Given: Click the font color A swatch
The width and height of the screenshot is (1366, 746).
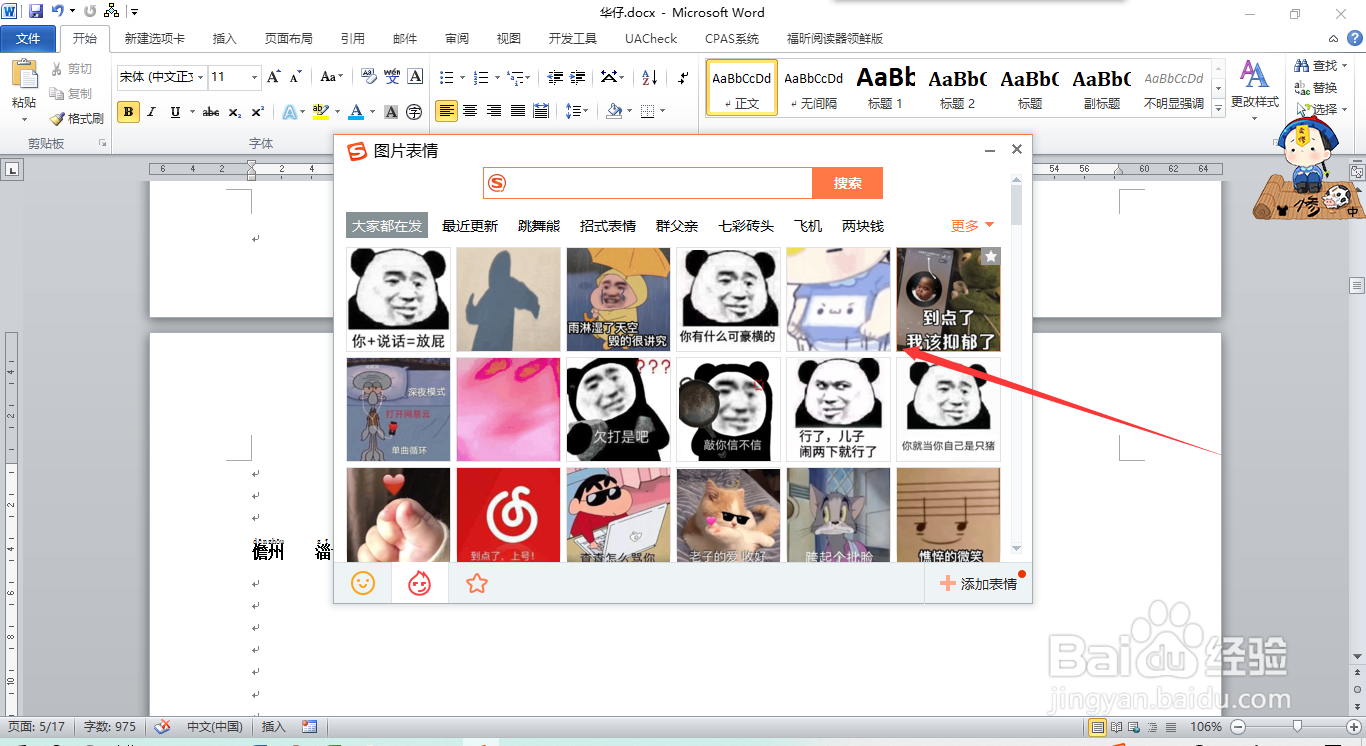Looking at the screenshot, I should pos(357,112).
